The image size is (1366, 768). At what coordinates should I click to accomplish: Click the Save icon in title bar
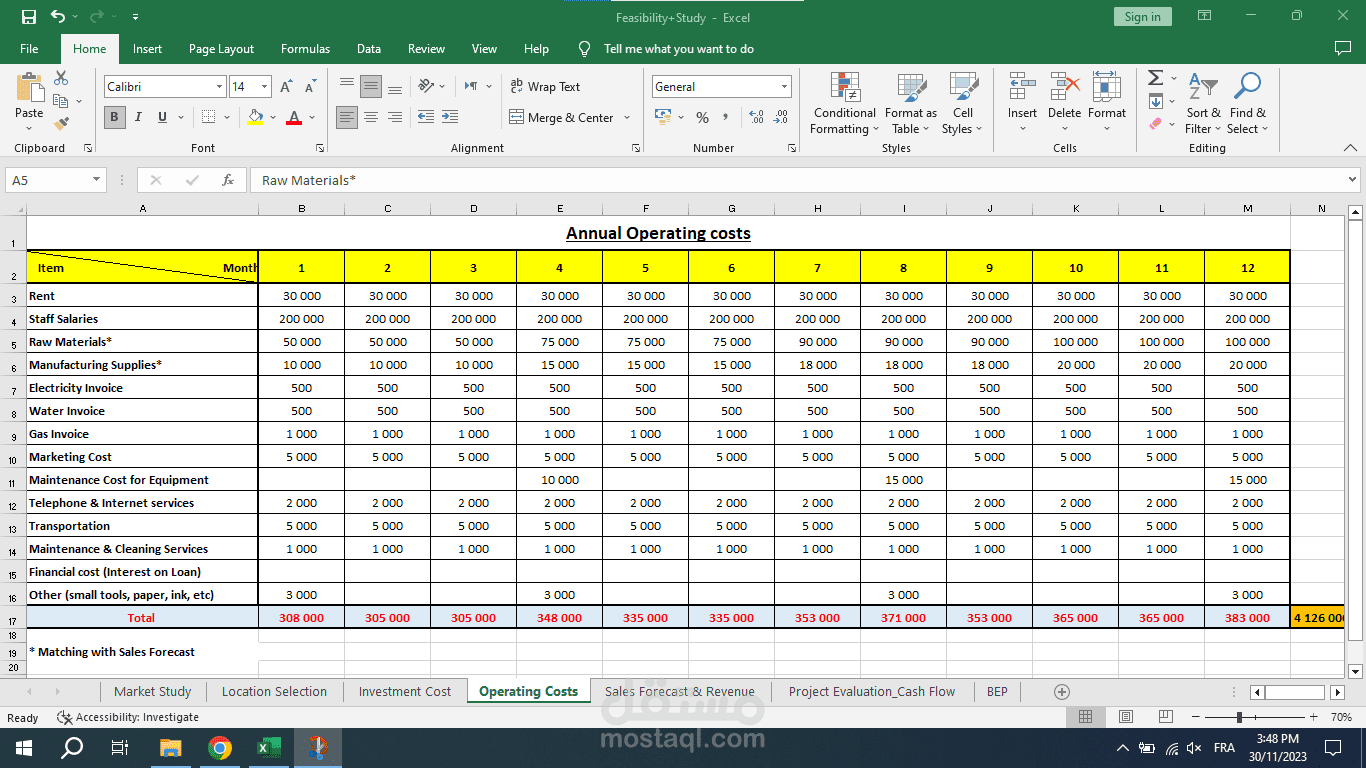(28, 17)
